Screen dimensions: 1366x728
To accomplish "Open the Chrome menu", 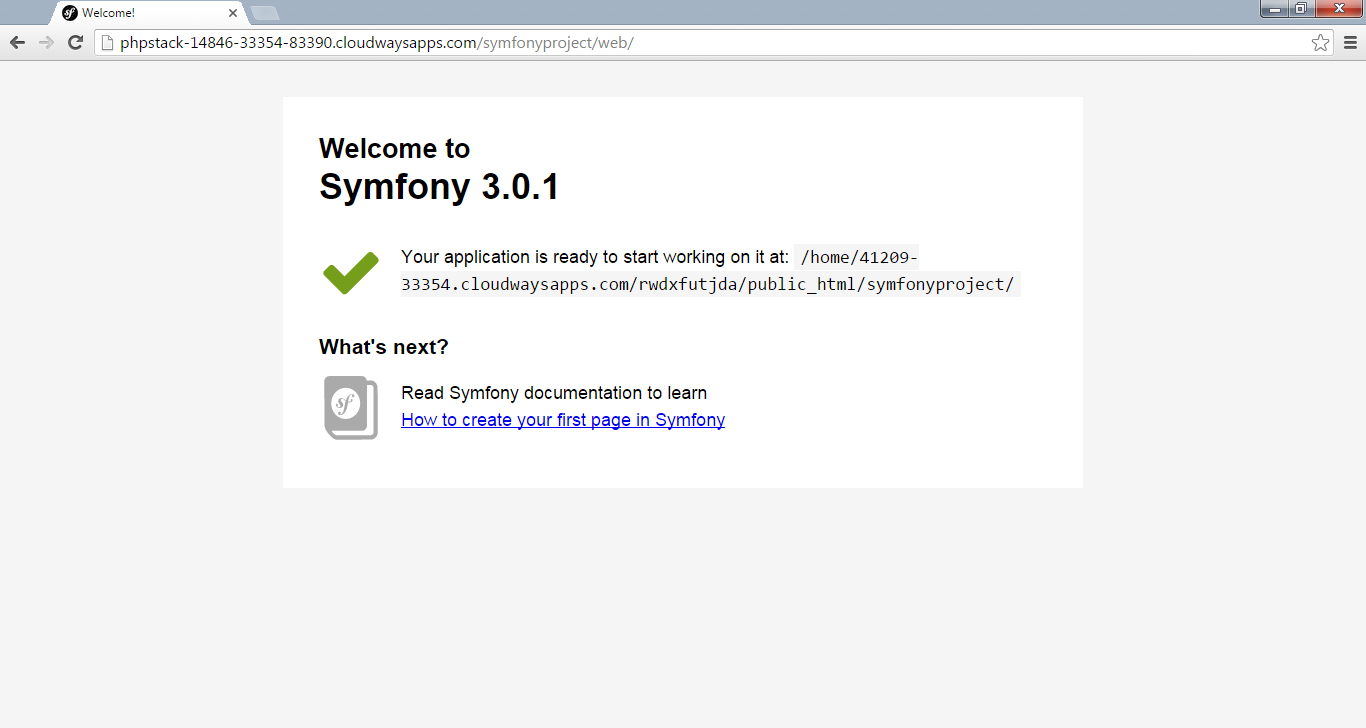I will [x=1350, y=42].
